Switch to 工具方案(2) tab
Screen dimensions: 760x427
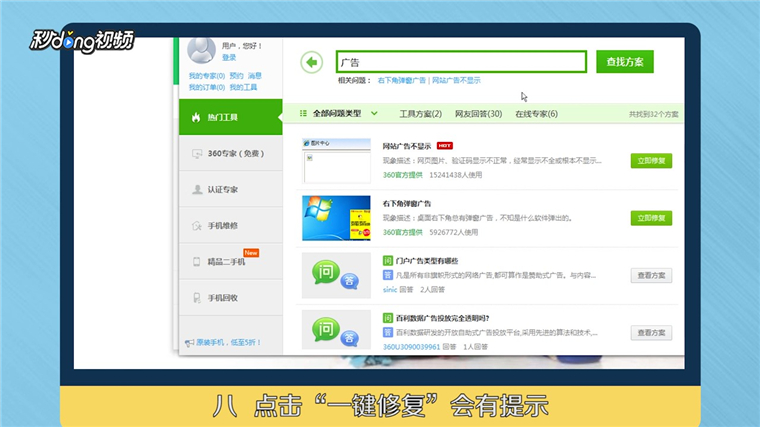point(420,114)
